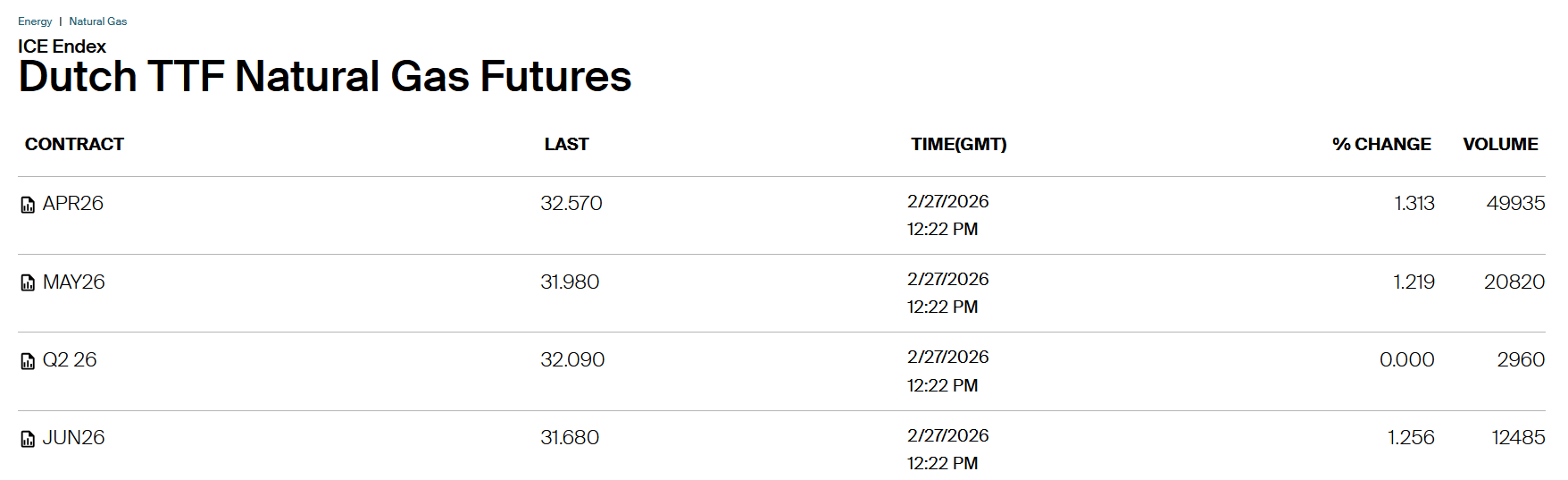Screen dimensions: 1568x480
Task: Click the CONTRACT column header
Action: pyautogui.click(x=74, y=144)
